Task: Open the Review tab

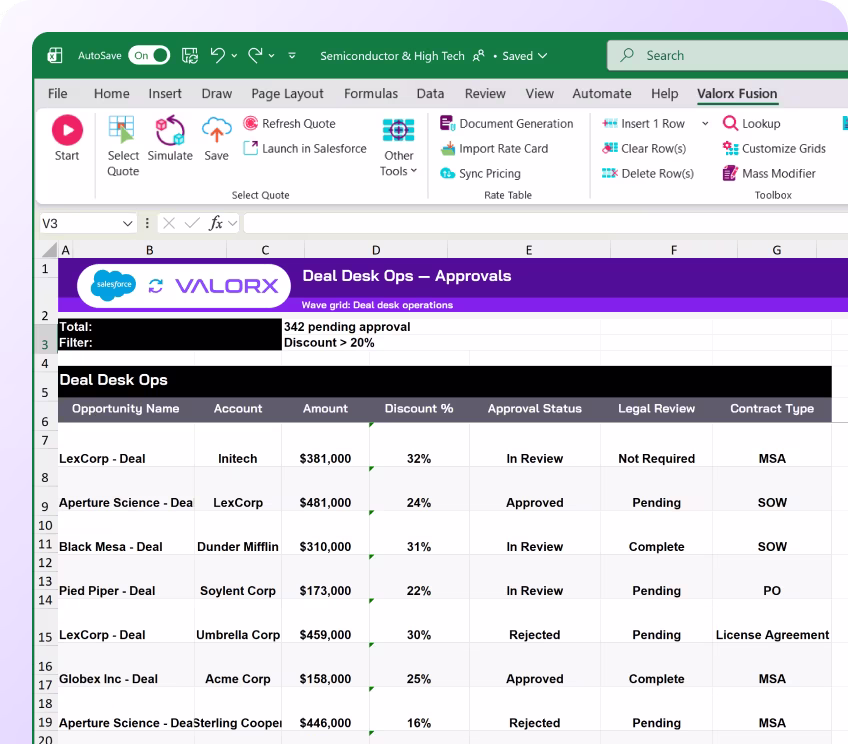Action: (x=485, y=94)
